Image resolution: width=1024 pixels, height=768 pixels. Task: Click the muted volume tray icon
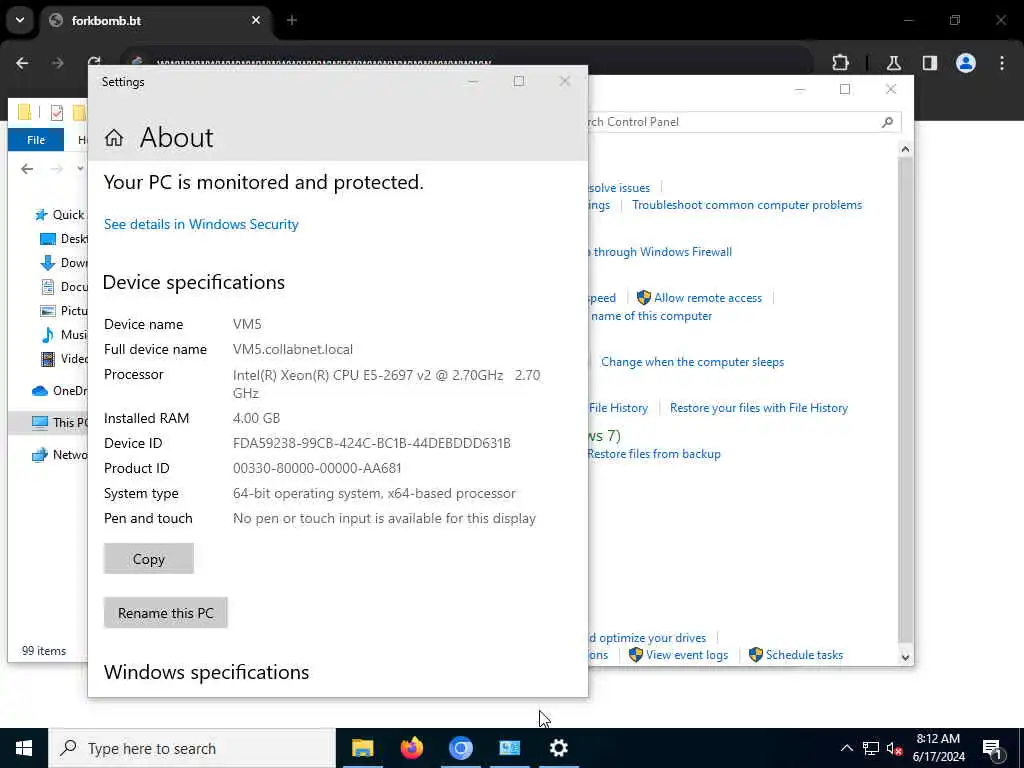(895, 748)
